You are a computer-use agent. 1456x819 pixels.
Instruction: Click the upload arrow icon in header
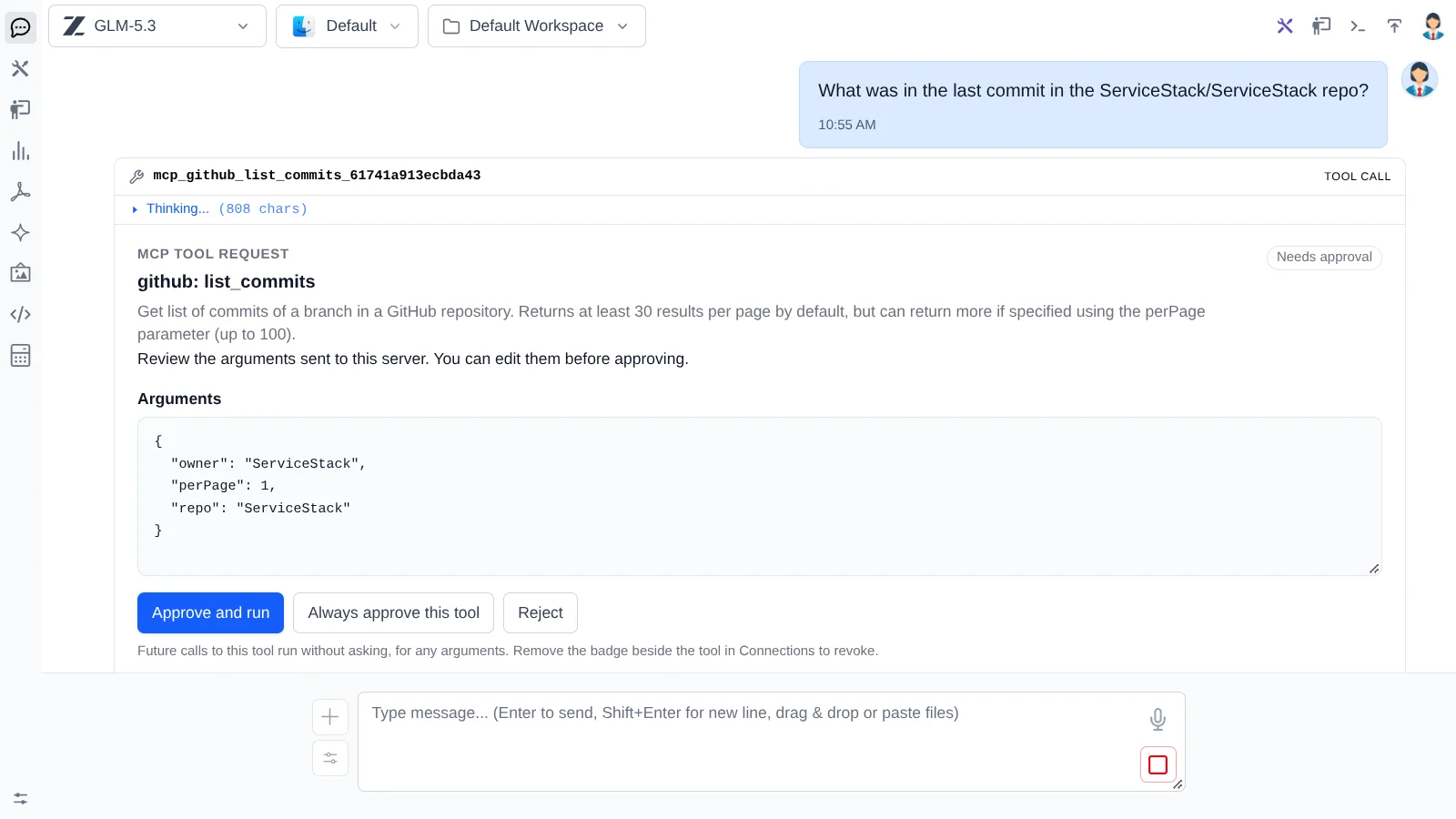click(x=1394, y=25)
